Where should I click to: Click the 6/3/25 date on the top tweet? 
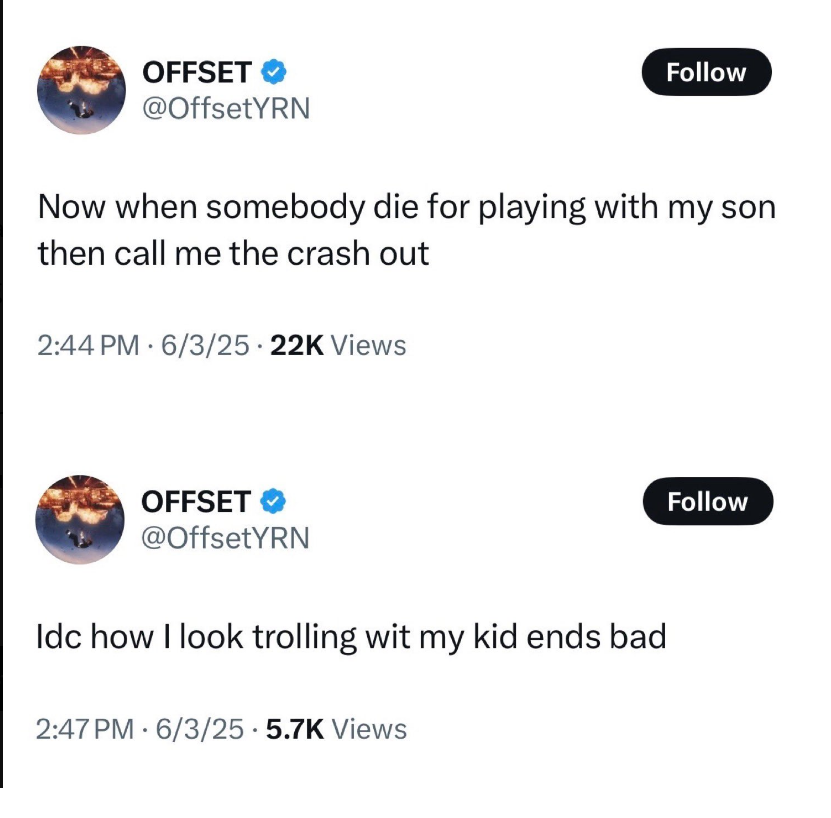204,346
